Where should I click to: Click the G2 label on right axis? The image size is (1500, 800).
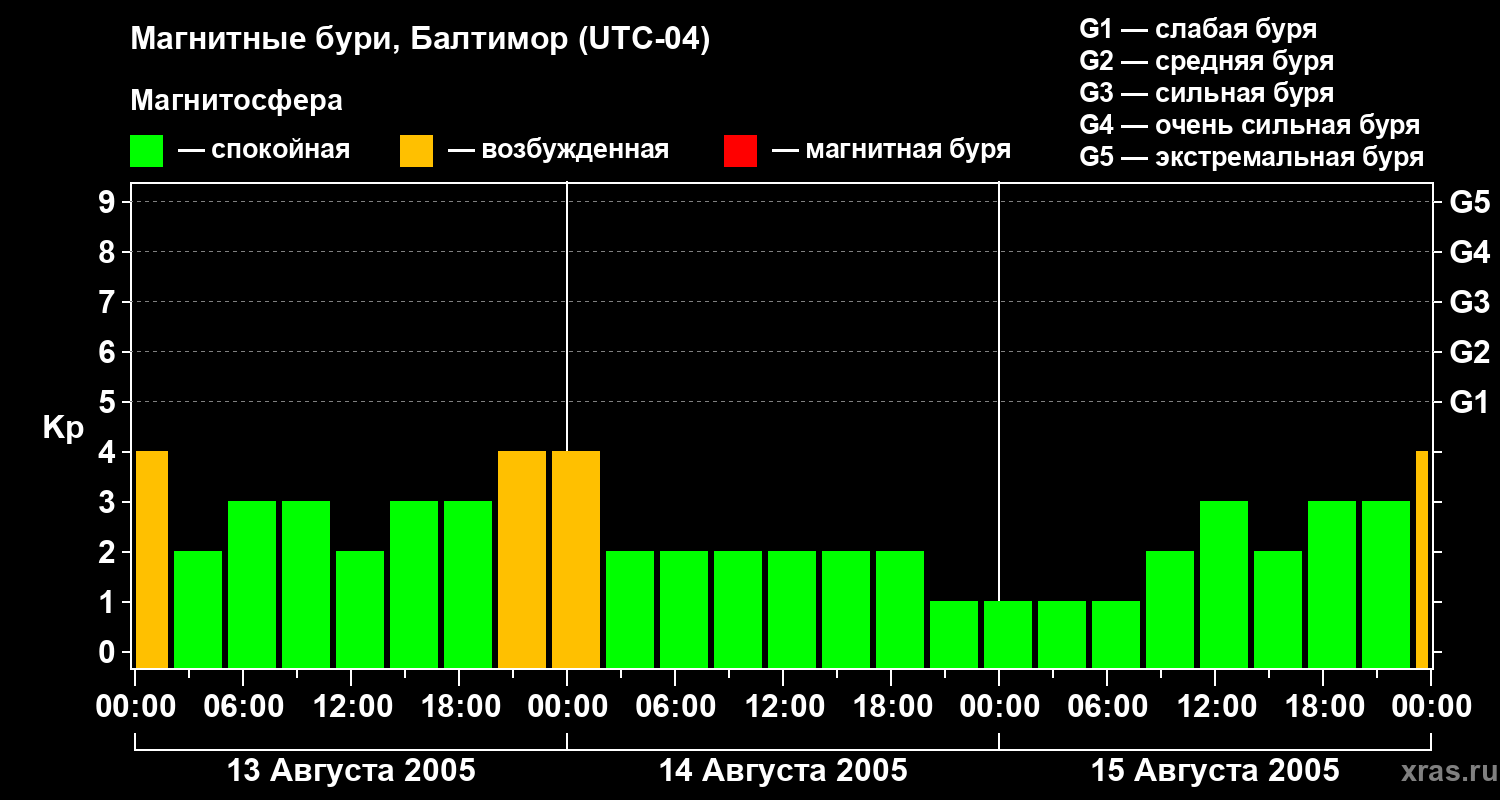pos(1469,352)
